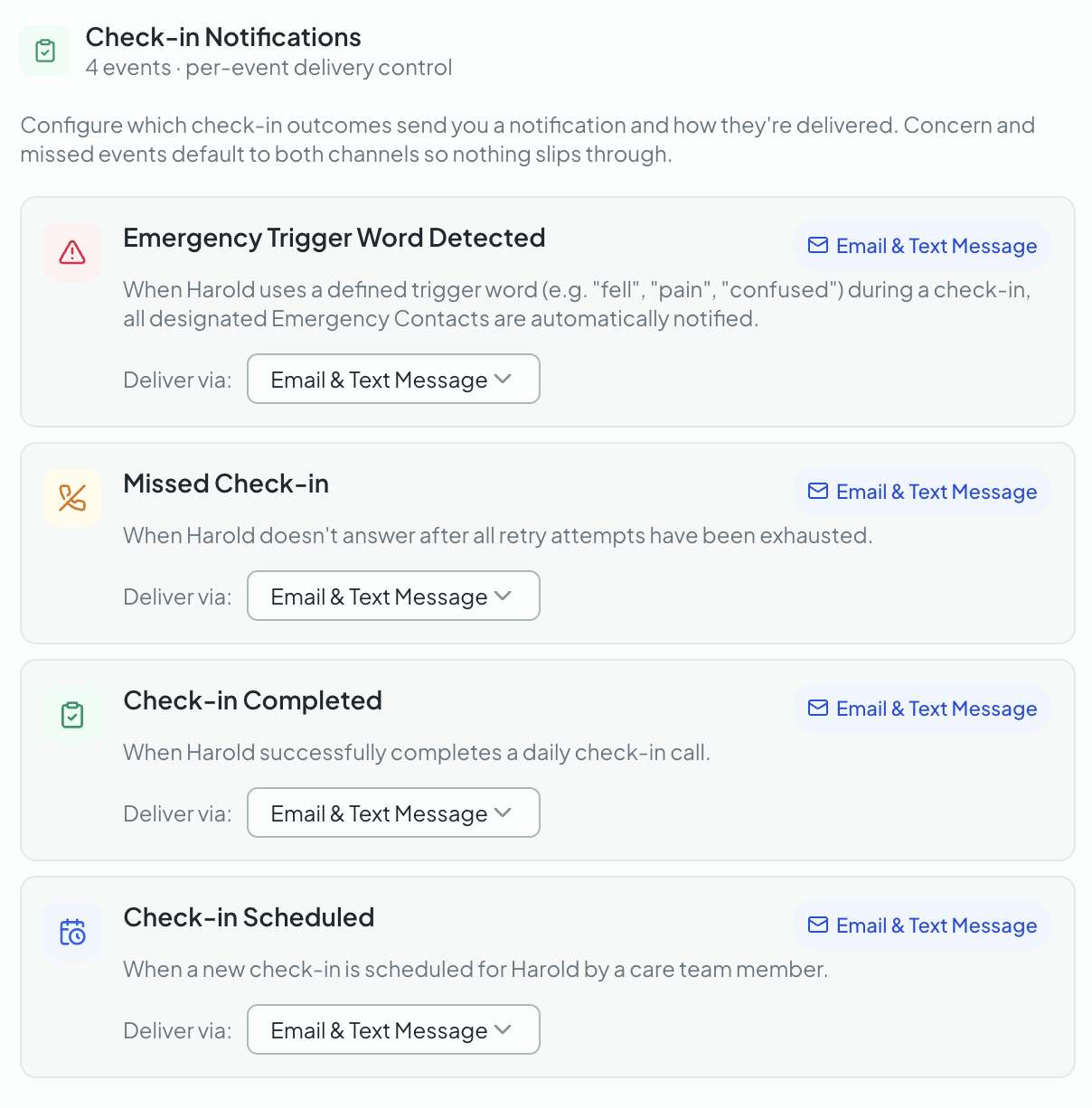
Task: Open the Deliver via dropdown for Missed Check-in
Action: coord(392,596)
